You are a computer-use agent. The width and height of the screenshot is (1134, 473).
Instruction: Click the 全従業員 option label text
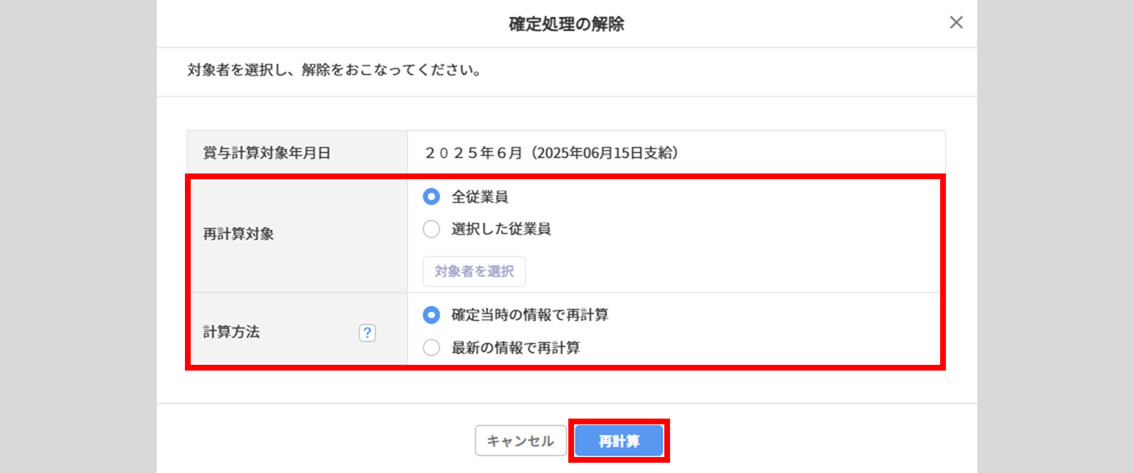(x=480, y=197)
